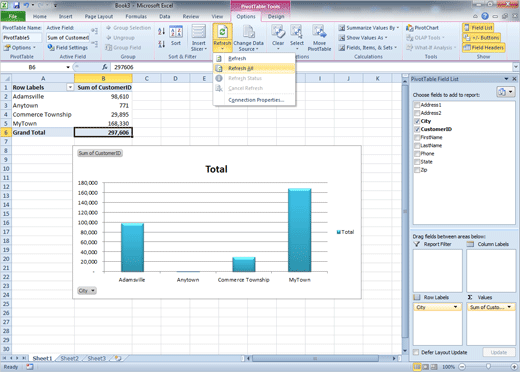Screen dimensions: 520x372
Task: Click the MyTown bar in the chart
Action: coord(300,230)
